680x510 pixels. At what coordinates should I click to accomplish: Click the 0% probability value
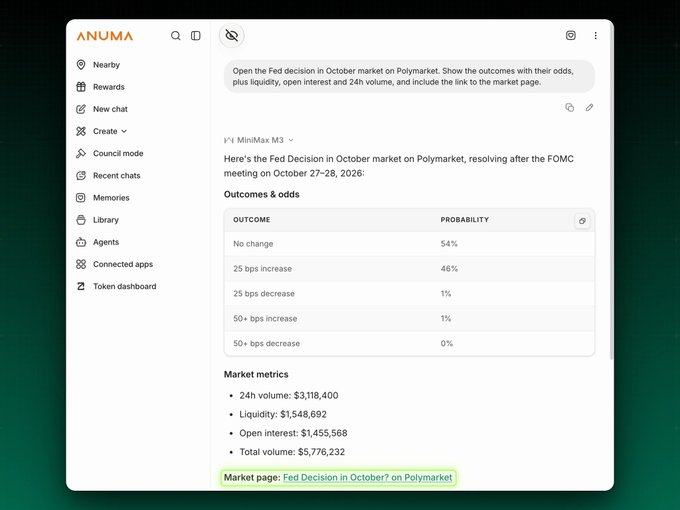pos(447,343)
